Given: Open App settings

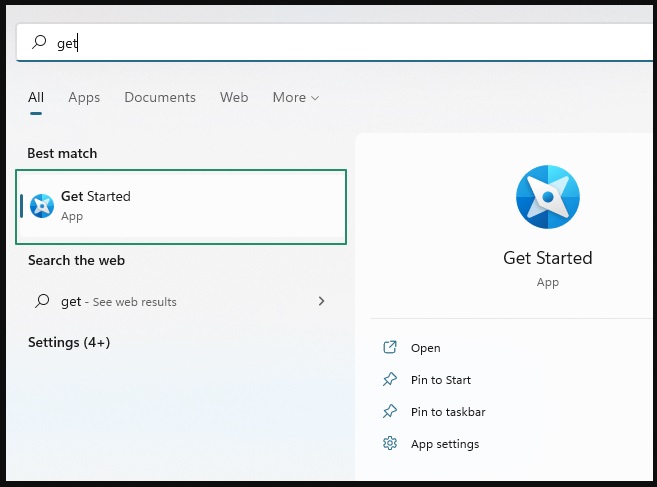Looking at the screenshot, I should [445, 444].
